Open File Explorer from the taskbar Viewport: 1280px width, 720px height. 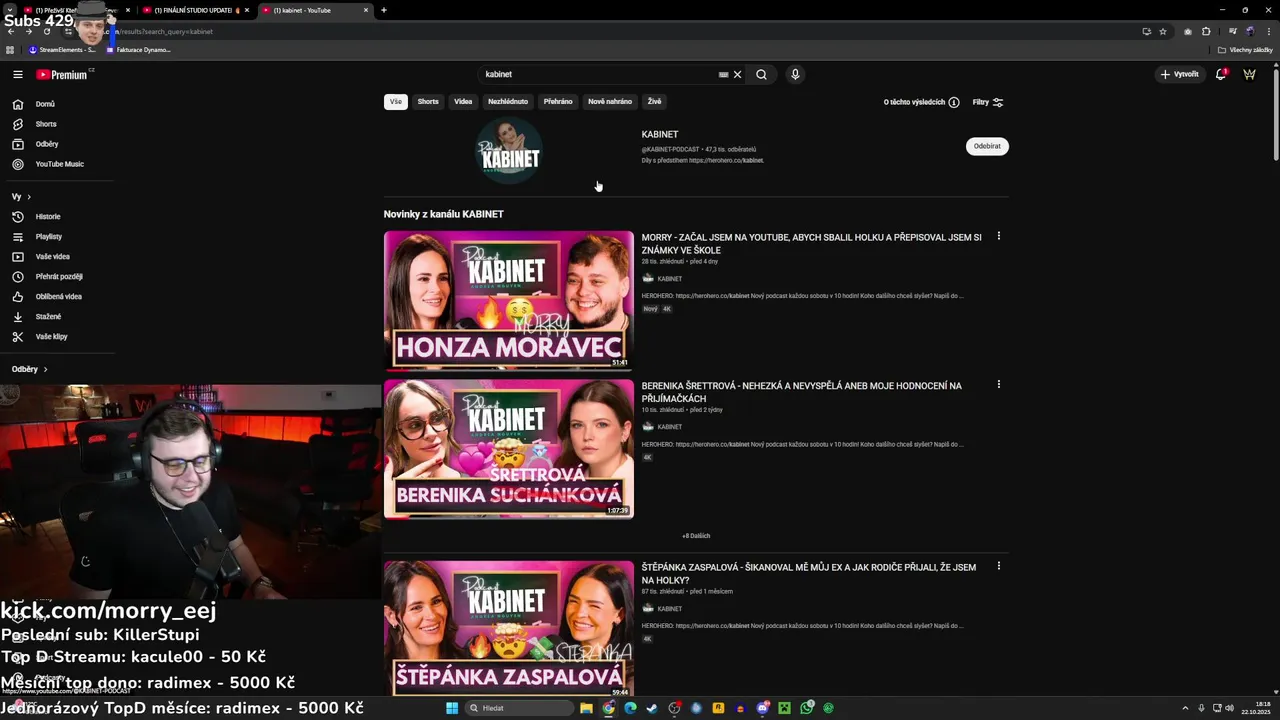[587, 708]
